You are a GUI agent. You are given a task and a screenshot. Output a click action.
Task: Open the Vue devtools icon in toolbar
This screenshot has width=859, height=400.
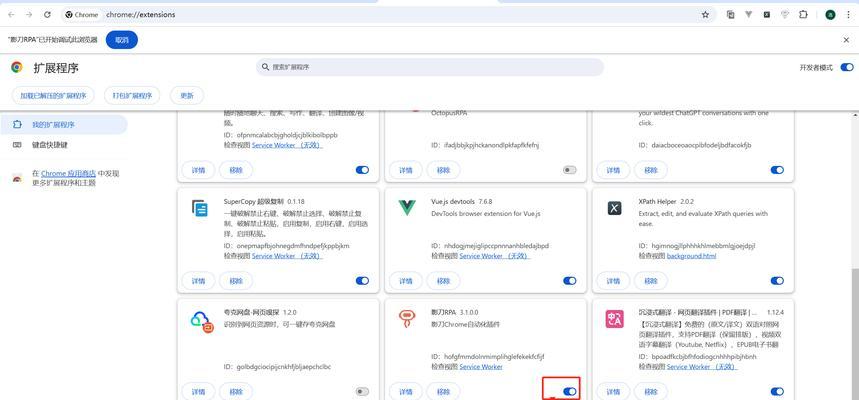pyautogui.click(x=748, y=15)
